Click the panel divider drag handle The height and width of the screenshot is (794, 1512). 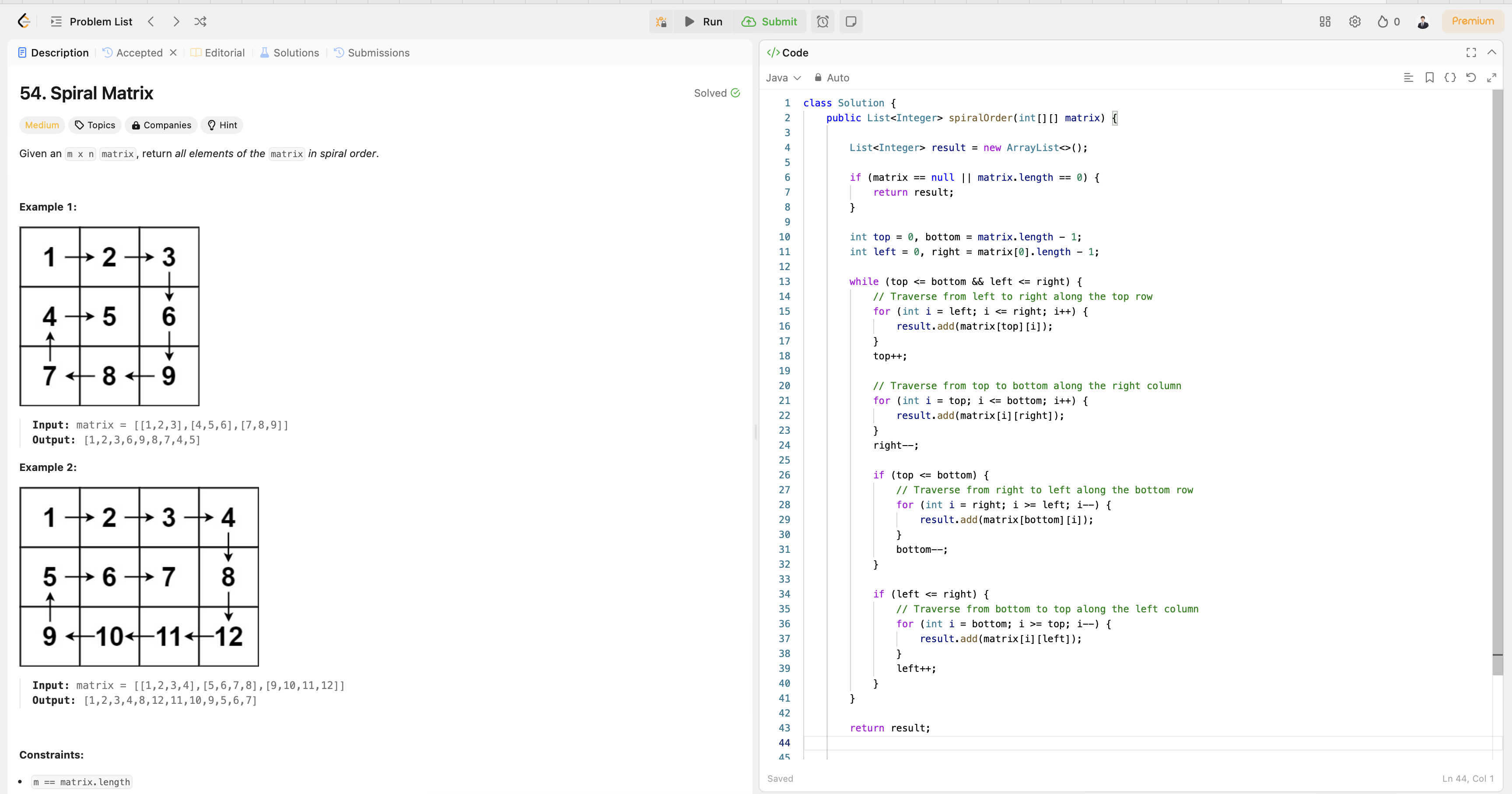pyautogui.click(x=756, y=432)
